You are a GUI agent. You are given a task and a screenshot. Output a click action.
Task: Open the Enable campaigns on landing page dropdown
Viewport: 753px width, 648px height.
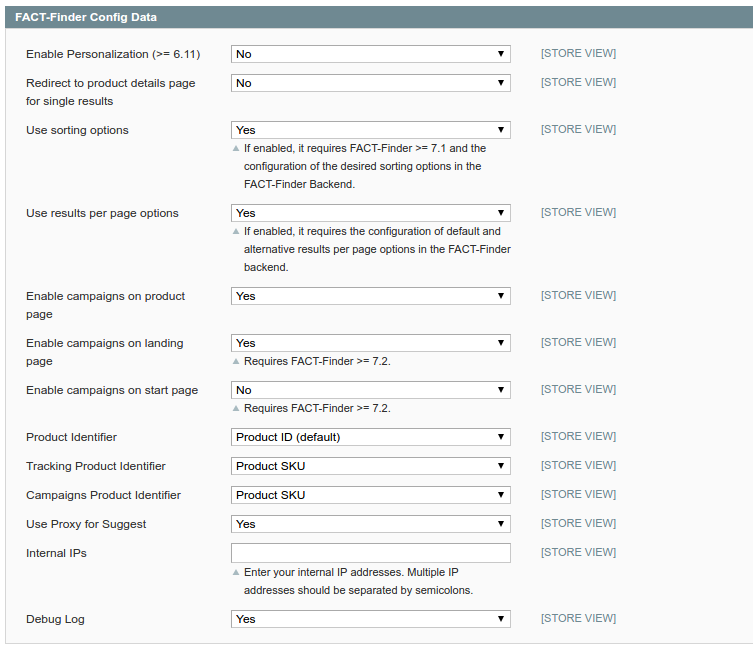pyautogui.click(x=370, y=343)
